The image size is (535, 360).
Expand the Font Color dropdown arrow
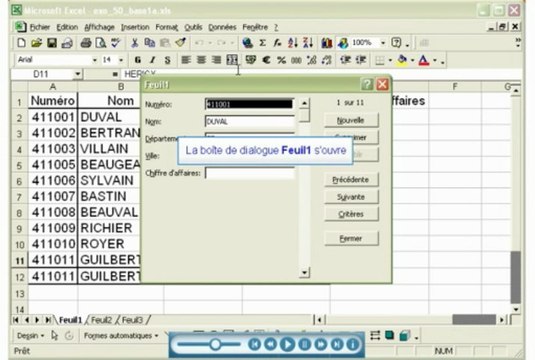[435, 60]
